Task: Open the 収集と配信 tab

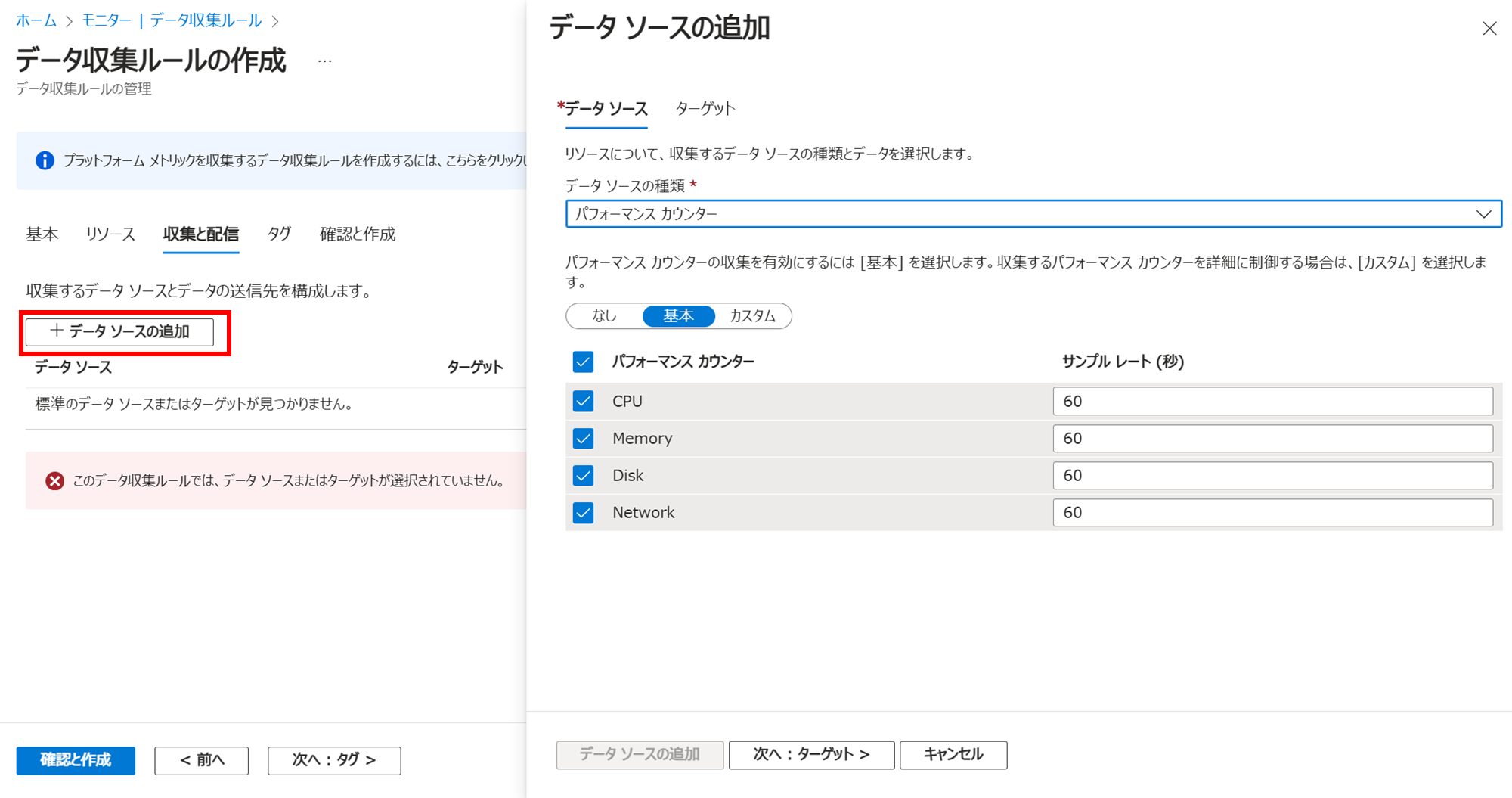Action: (201, 234)
